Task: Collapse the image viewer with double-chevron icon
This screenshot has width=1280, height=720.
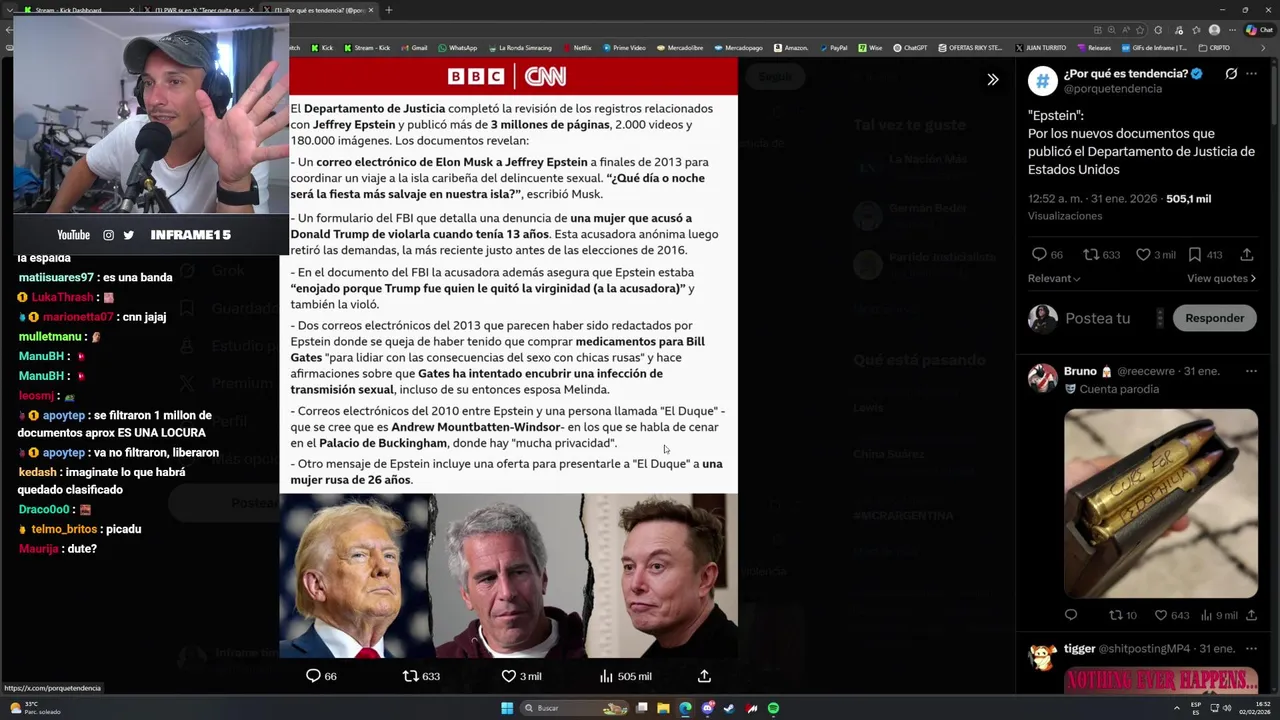Action: pyautogui.click(x=992, y=79)
